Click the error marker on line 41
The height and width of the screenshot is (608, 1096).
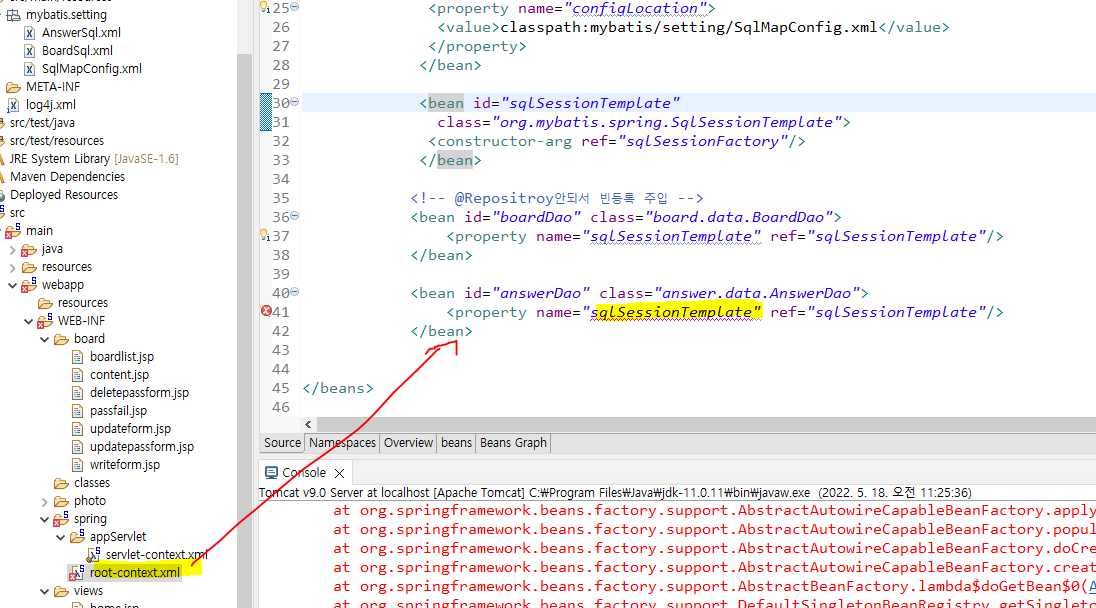(x=266, y=311)
